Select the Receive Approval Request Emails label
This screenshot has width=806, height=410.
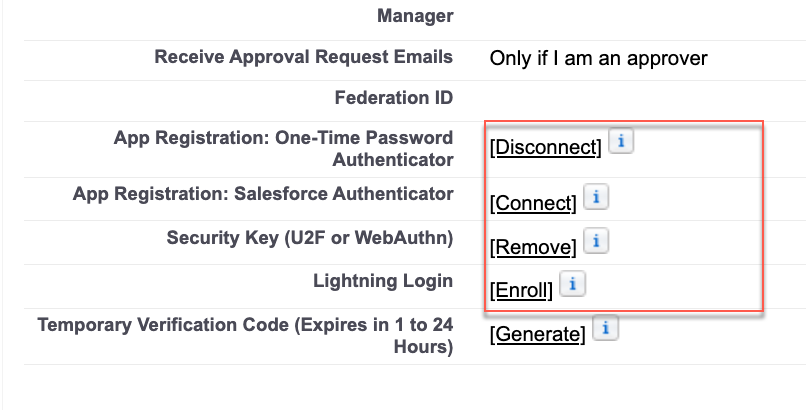tap(304, 57)
